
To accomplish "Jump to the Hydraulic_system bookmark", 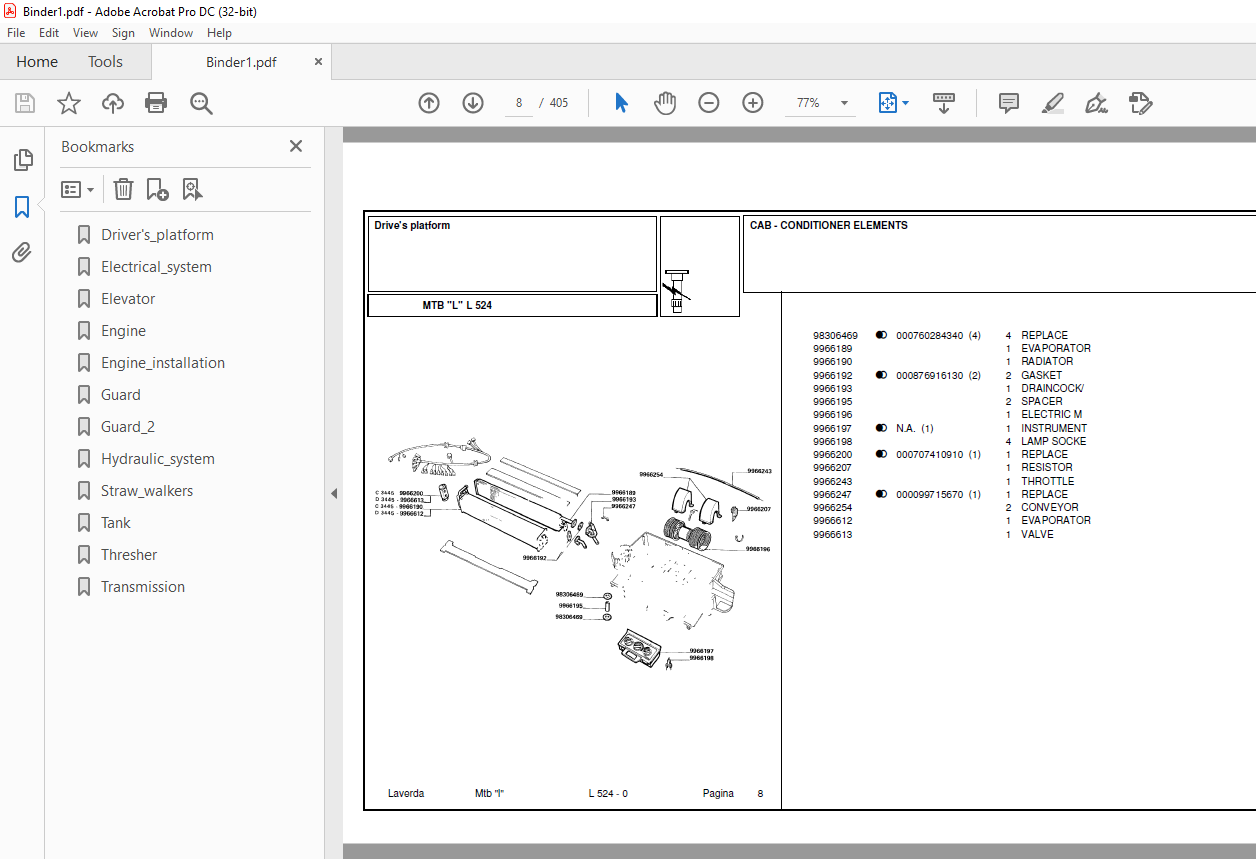I will (158, 459).
